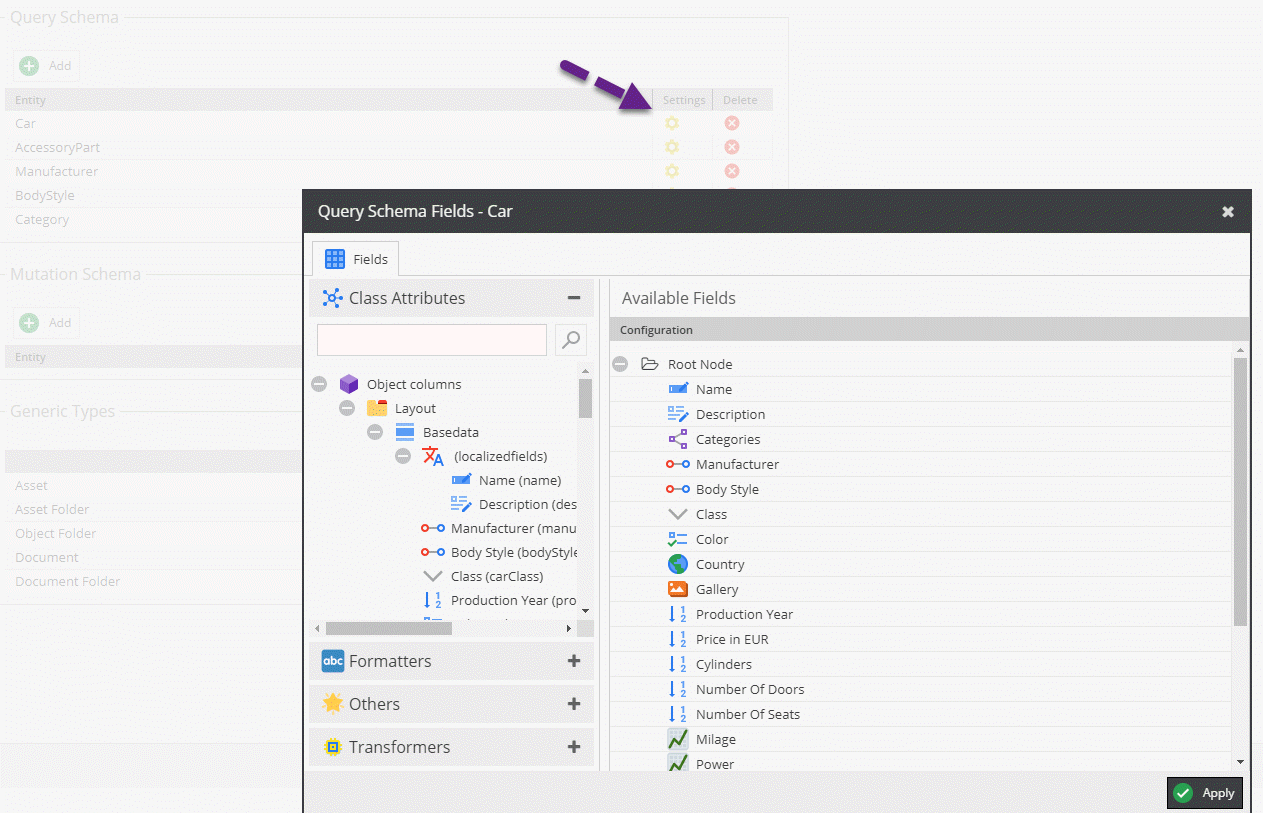This screenshot has width=1263, height=813.
Task: Collapse the Root Node tree
Action: pos(620,364)
